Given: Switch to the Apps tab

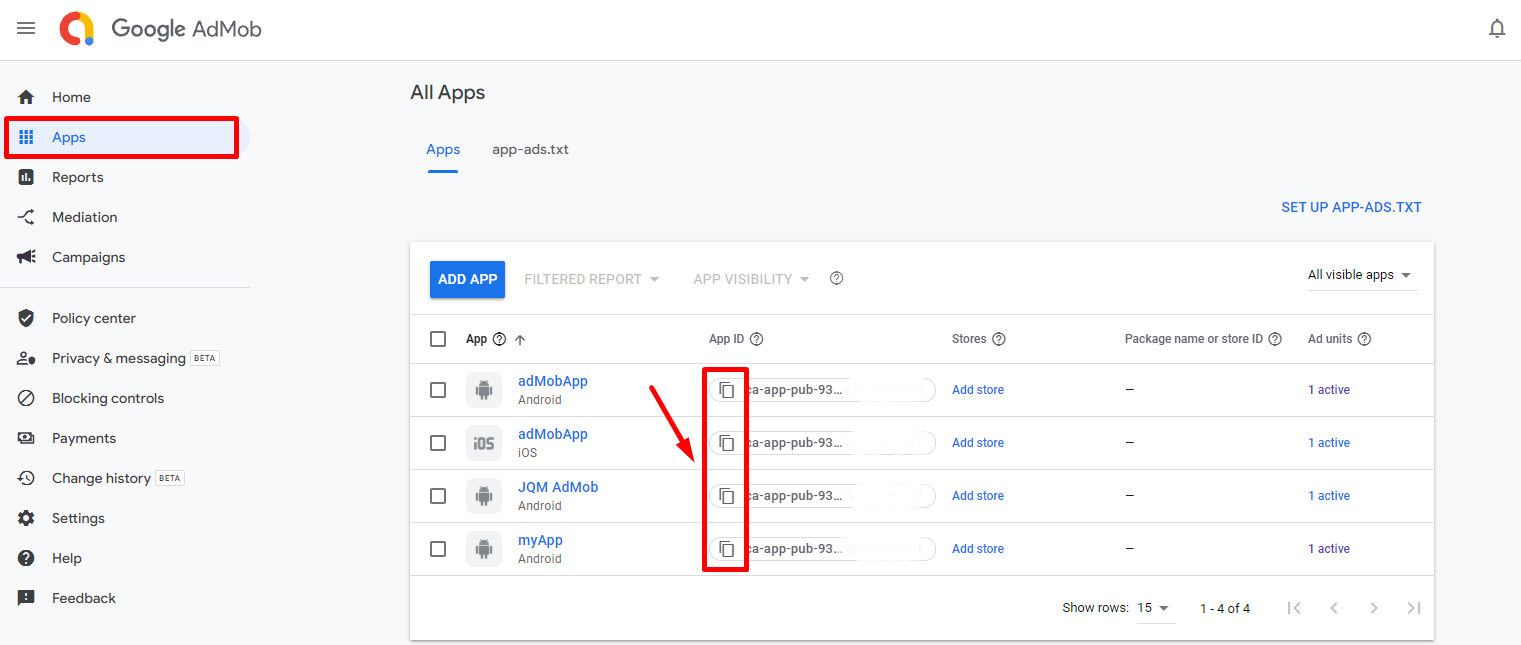Looking at the screenshot, I should pyautogui.click(x=443, y=150).
